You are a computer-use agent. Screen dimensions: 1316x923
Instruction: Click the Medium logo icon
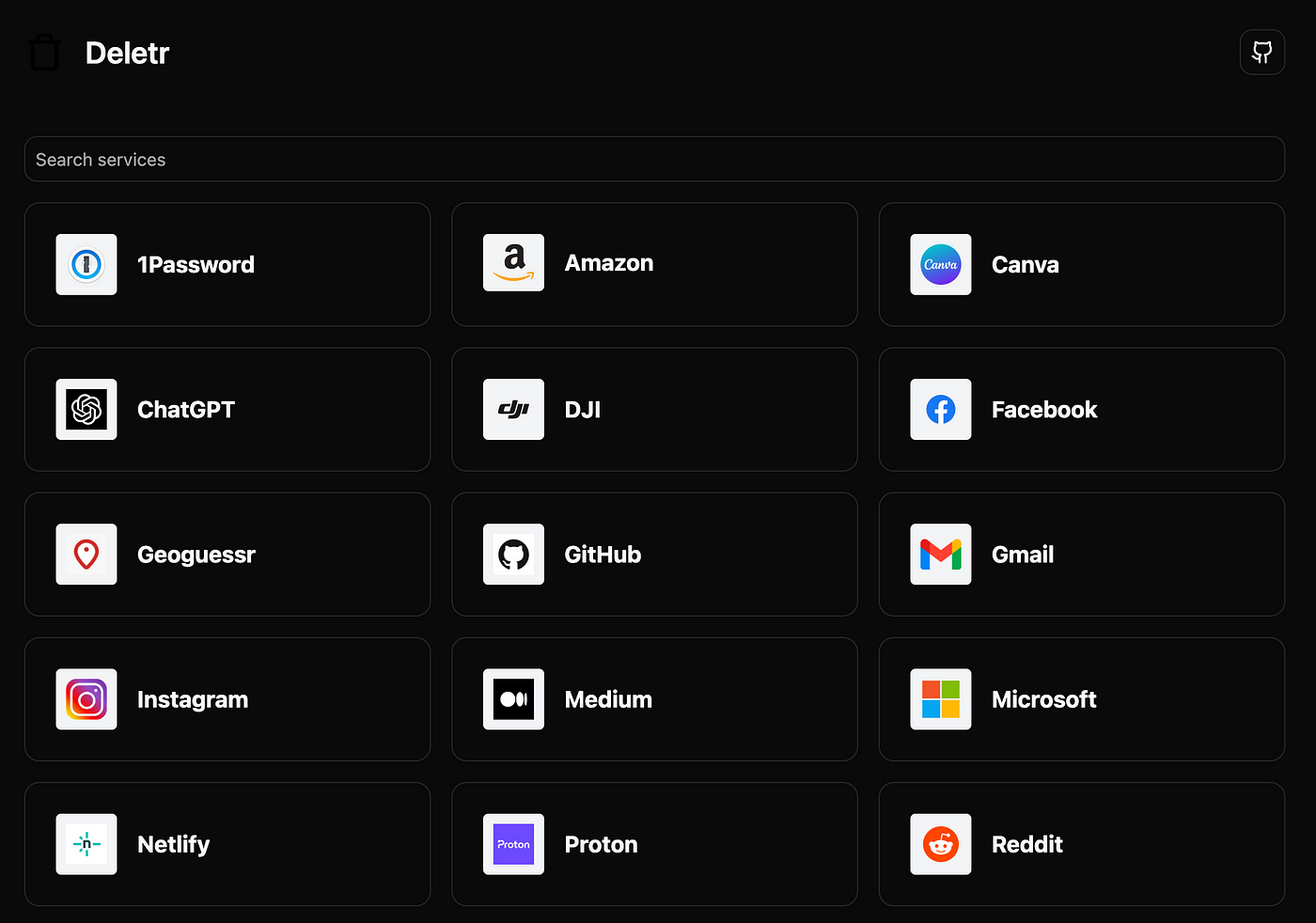pos(513,698)
